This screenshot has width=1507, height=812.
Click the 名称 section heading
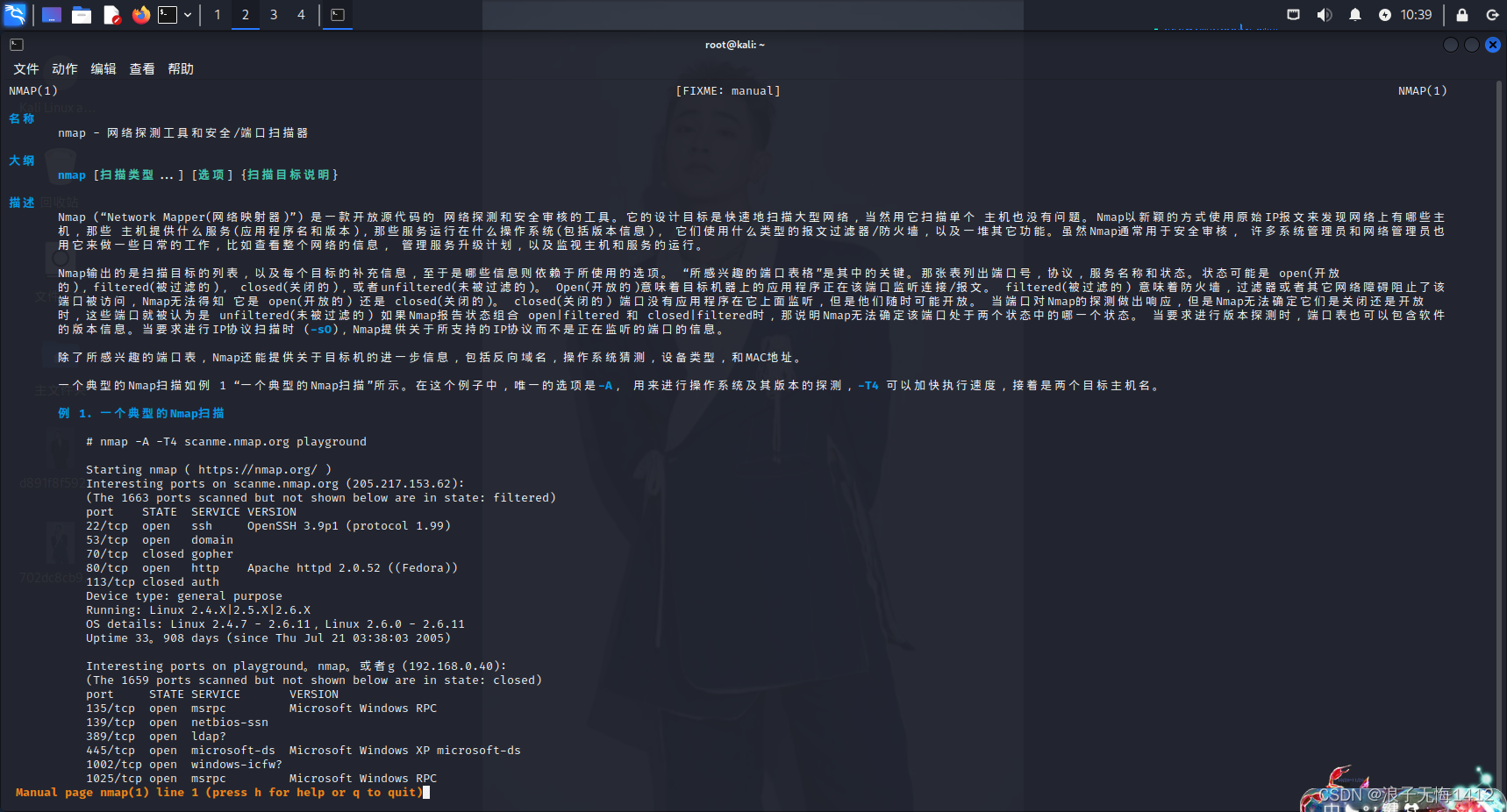click(22, 118)
